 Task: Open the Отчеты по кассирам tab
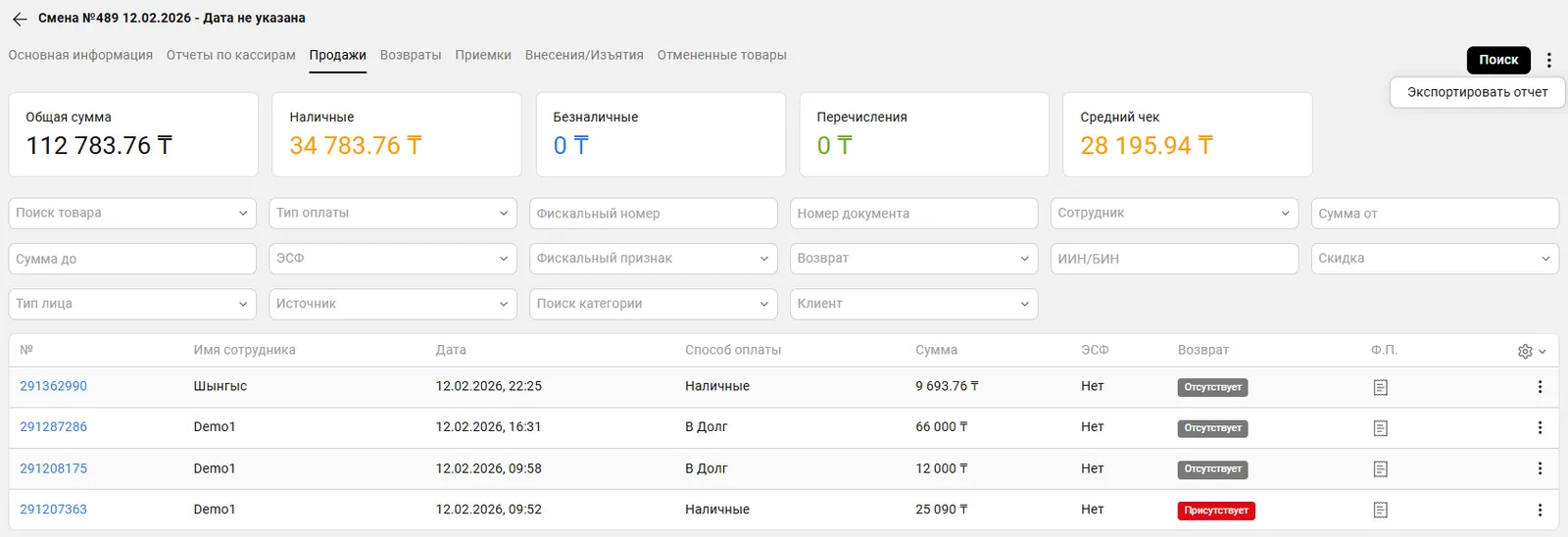point(230,55)
